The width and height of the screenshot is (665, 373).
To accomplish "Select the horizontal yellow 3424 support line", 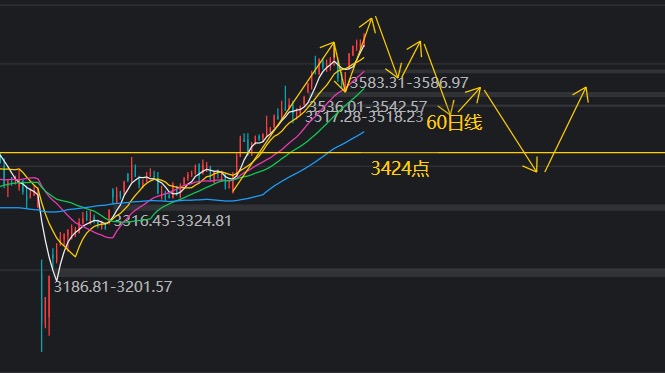I will pyautogui.click(x=332, y=153).
